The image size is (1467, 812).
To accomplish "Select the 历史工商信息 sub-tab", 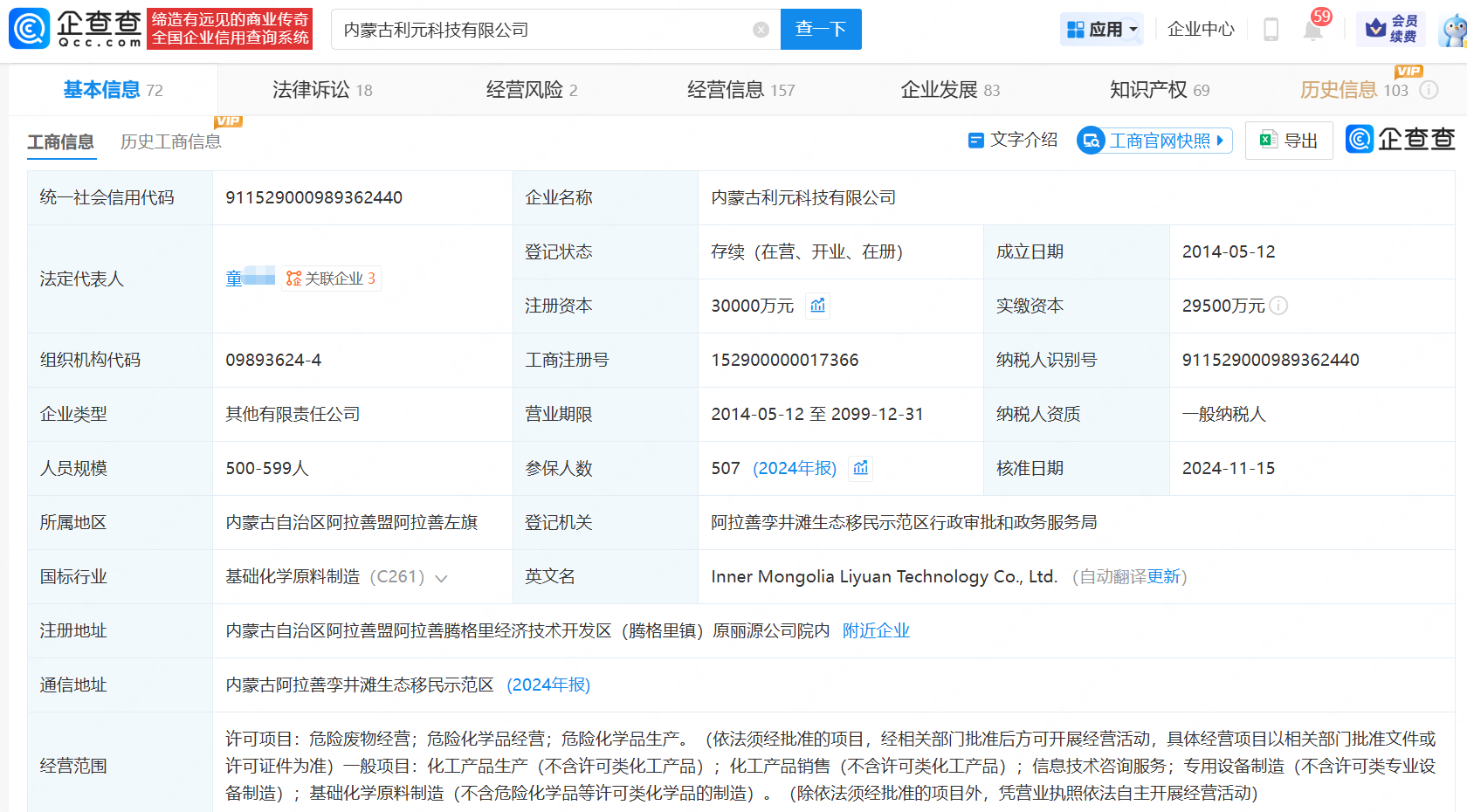I will click(x=170, y=141).
